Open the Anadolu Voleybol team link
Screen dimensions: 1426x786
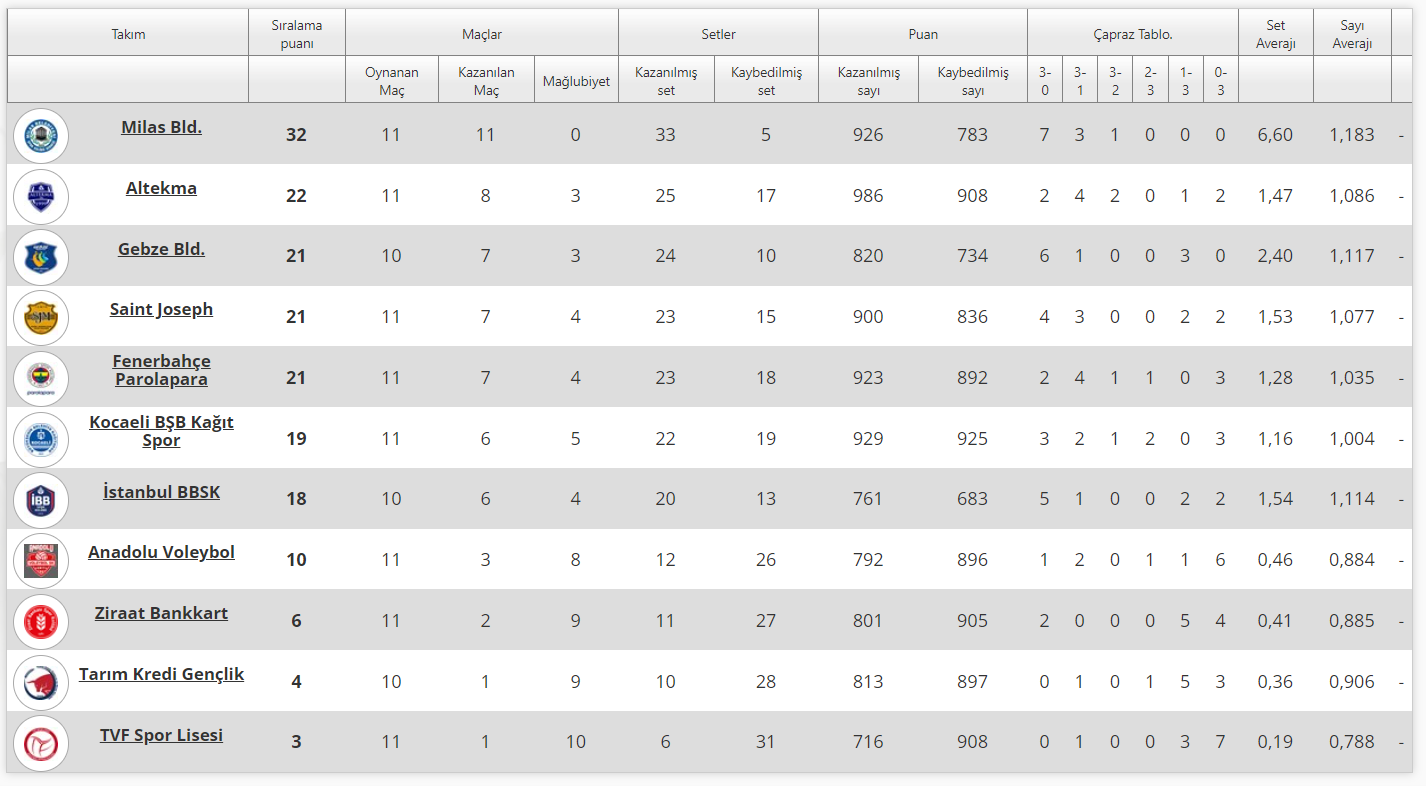(x=161, y=552)
